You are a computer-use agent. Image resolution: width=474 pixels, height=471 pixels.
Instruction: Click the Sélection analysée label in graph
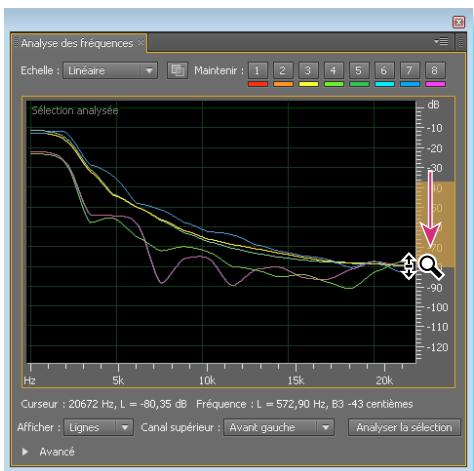click(x=75, y=110)
